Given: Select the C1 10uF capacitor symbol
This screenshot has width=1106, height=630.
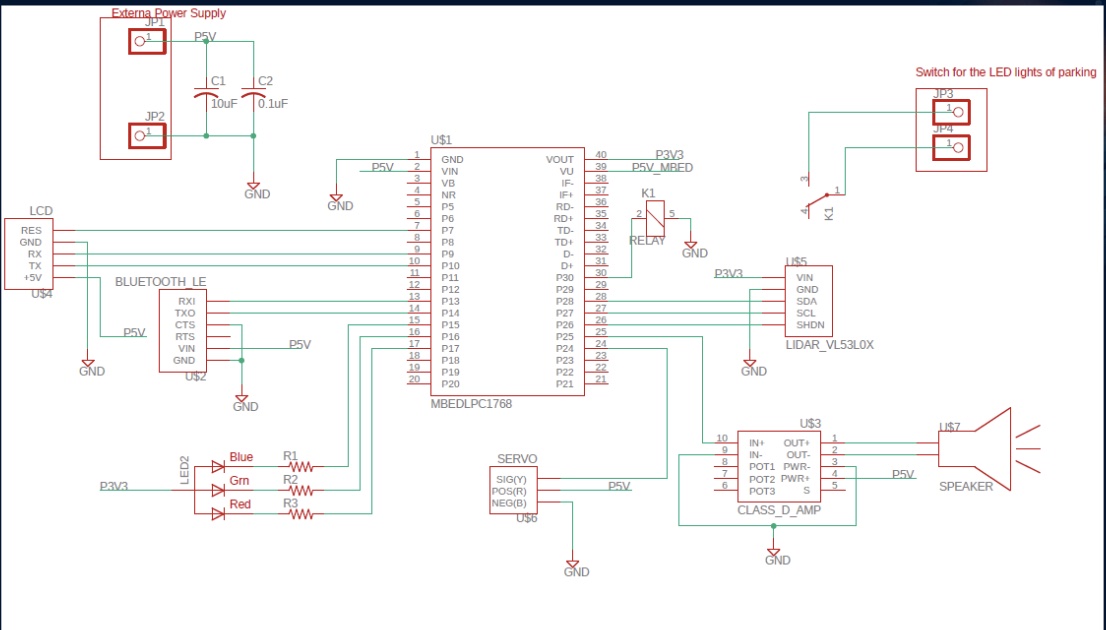Looking at the screenshot, I should click(x=207, y=90).
